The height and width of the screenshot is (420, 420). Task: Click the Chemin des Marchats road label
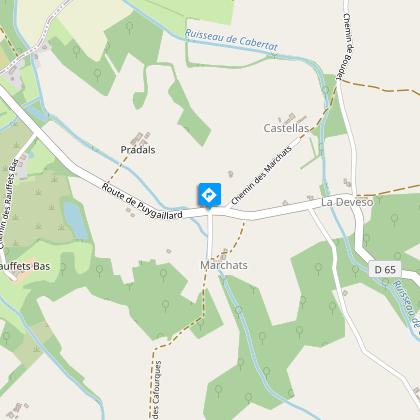click(x=261, y=175)
